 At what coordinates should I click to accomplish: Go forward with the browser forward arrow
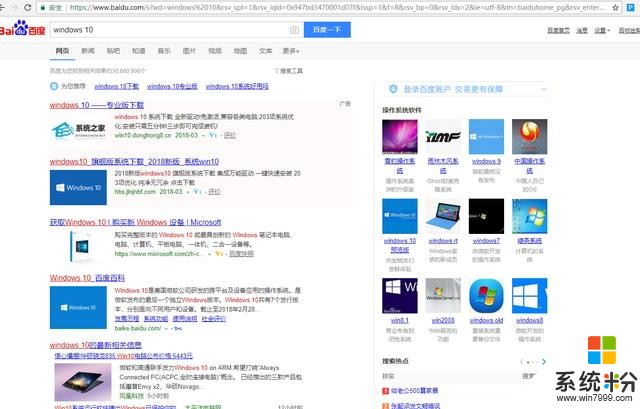tap(15, 7)
